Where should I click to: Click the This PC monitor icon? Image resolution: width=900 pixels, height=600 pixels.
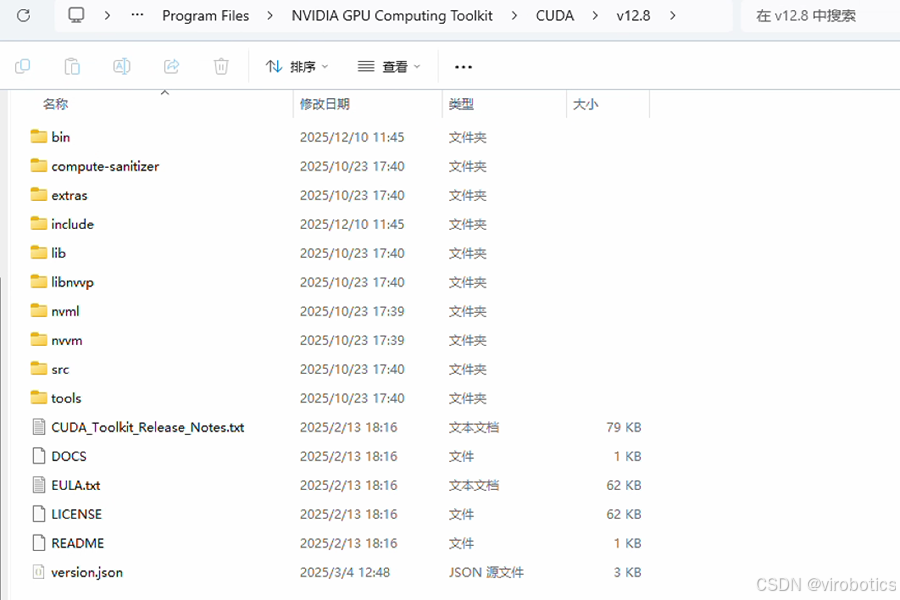coord(76,16)
